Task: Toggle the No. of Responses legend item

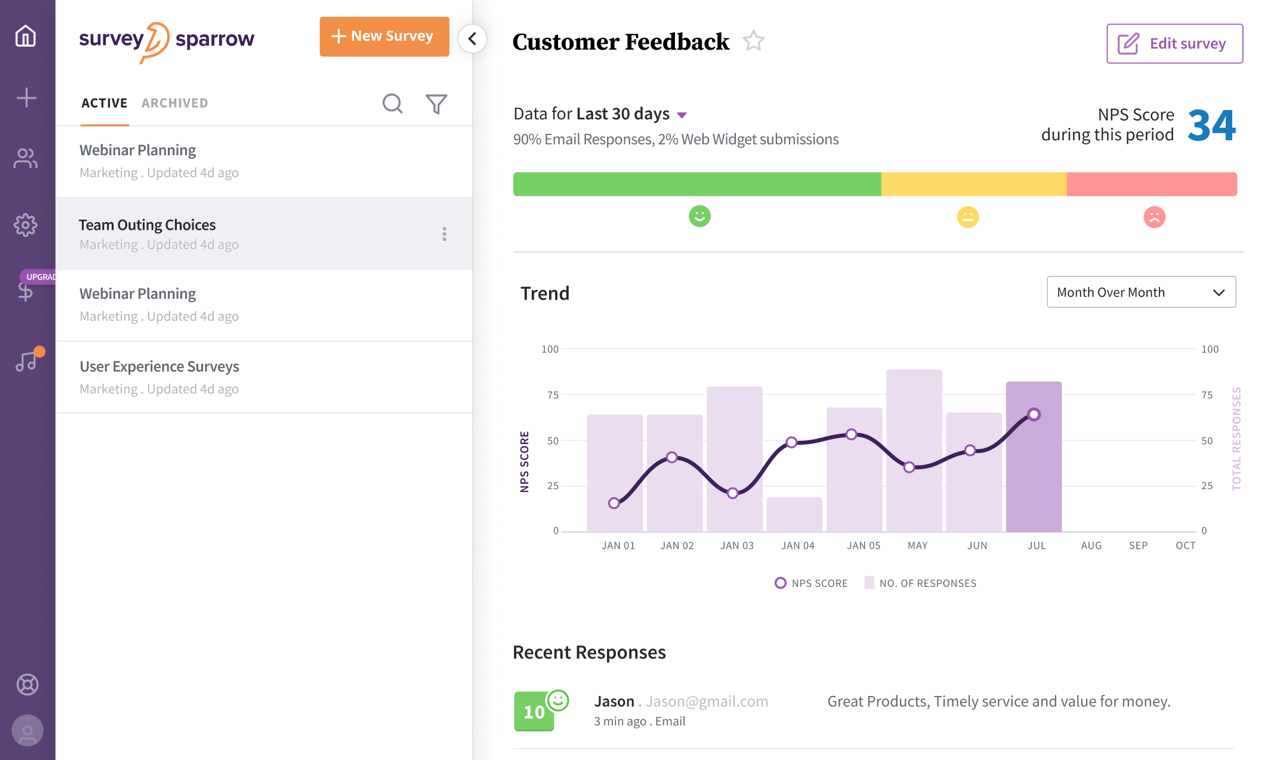Action: (919, 582)
